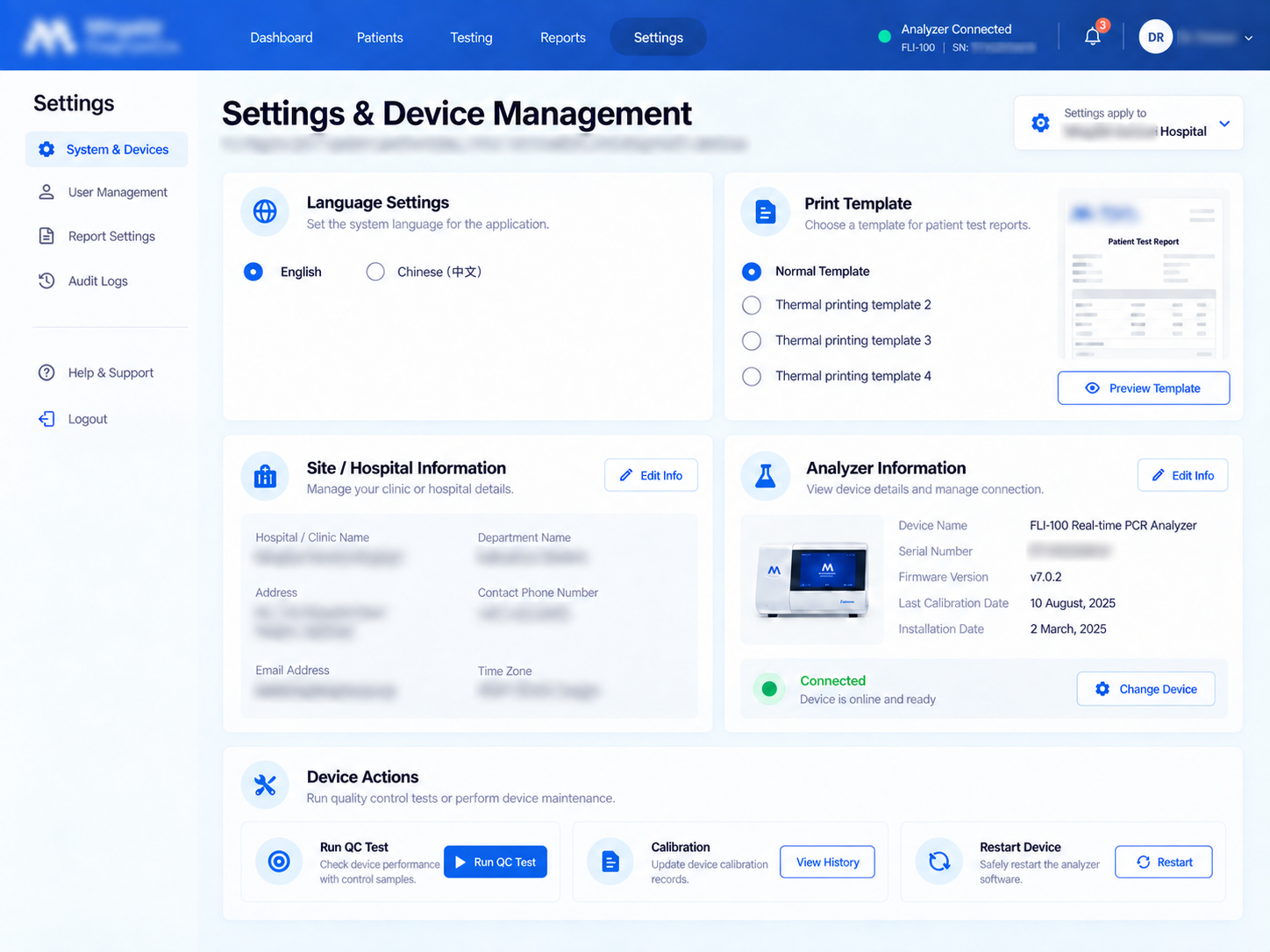
Task: Switch to the Testing tab
Action: point(472,38)
